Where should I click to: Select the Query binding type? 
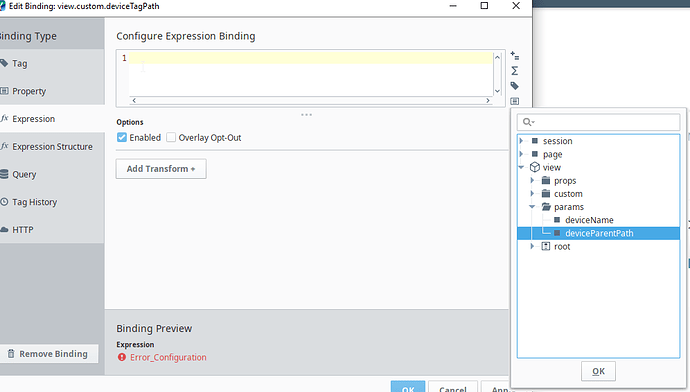52,174
